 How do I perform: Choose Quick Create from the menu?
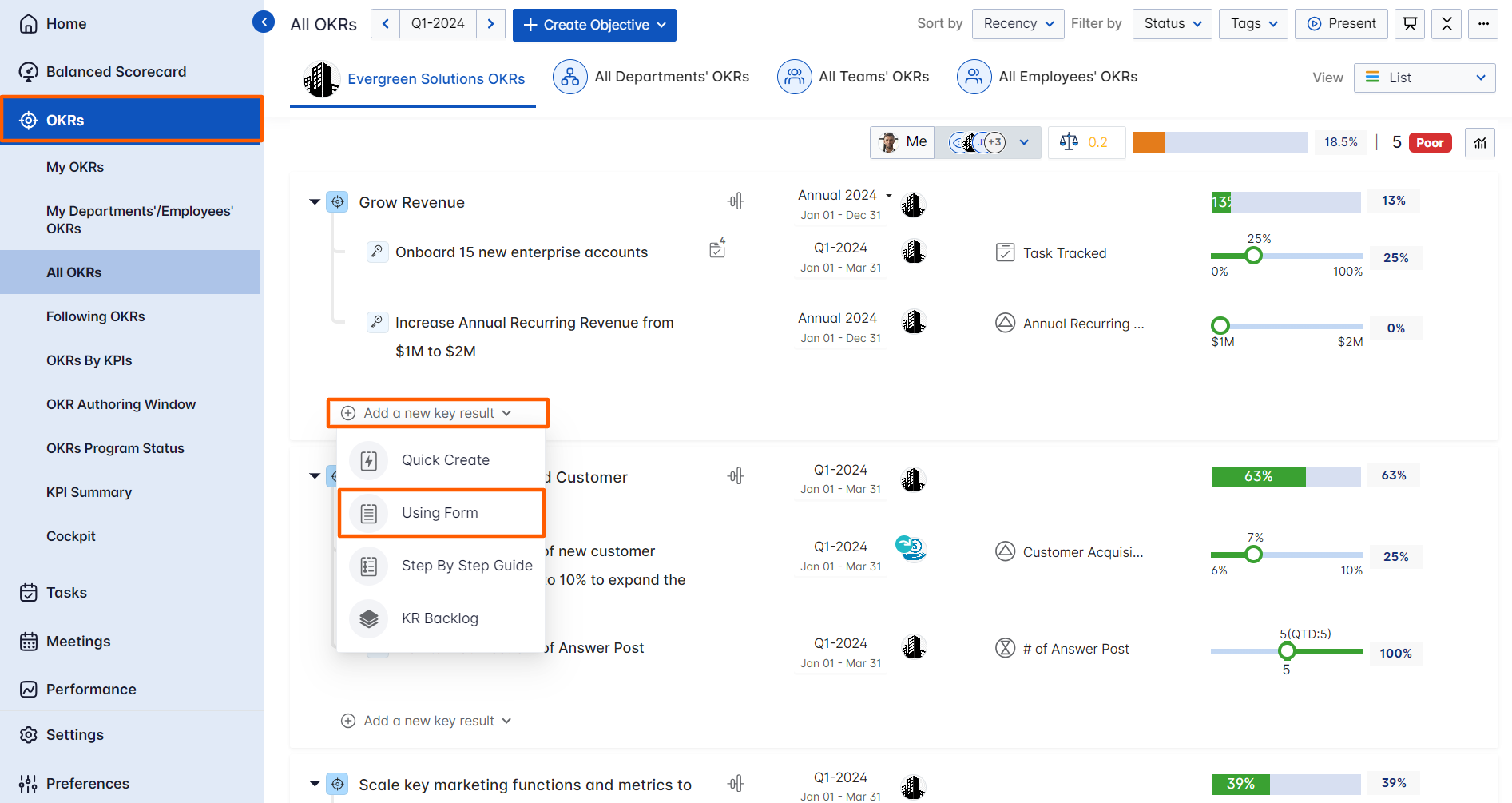(445, 460)
